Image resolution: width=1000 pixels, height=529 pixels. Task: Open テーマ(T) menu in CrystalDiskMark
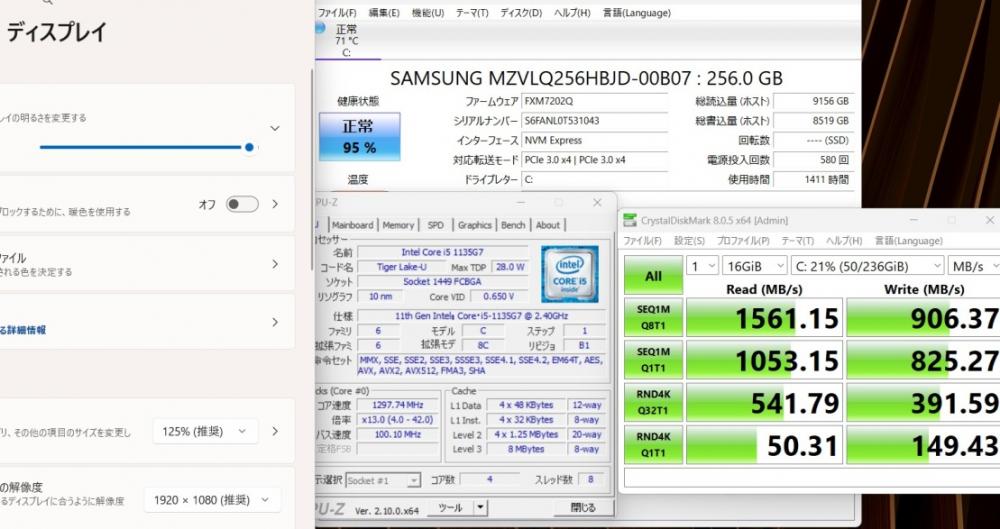798,241
